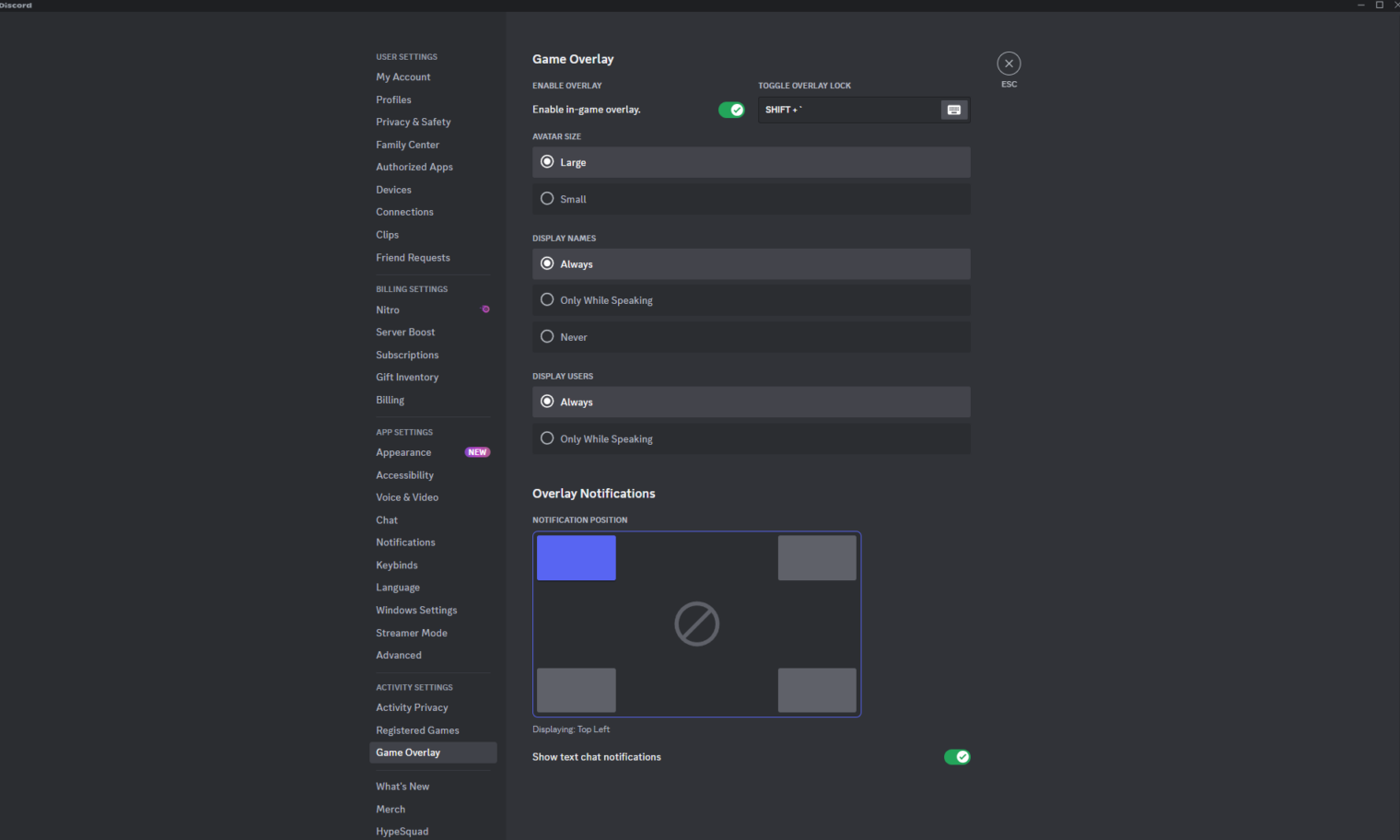The height and width of the screenshot is (840, 1400).
Task: Select Game Overlay in sidebar
Action: (433, 753)
